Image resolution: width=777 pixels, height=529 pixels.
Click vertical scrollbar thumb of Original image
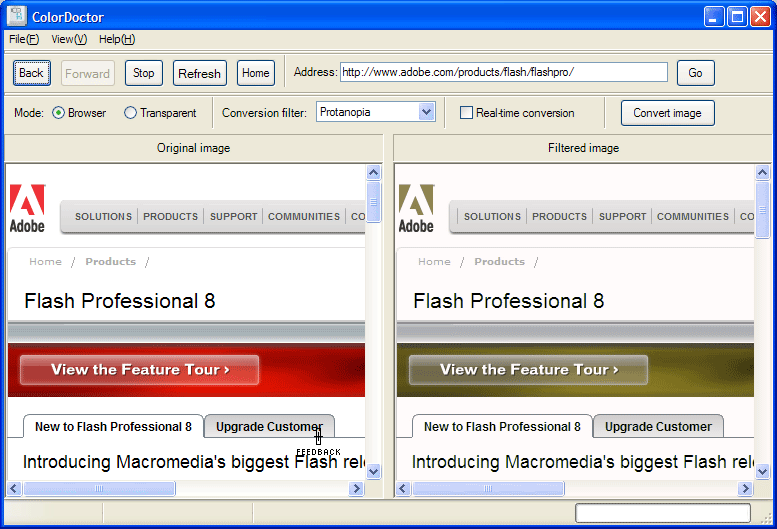pyautogui.click(x=374, y=202)
